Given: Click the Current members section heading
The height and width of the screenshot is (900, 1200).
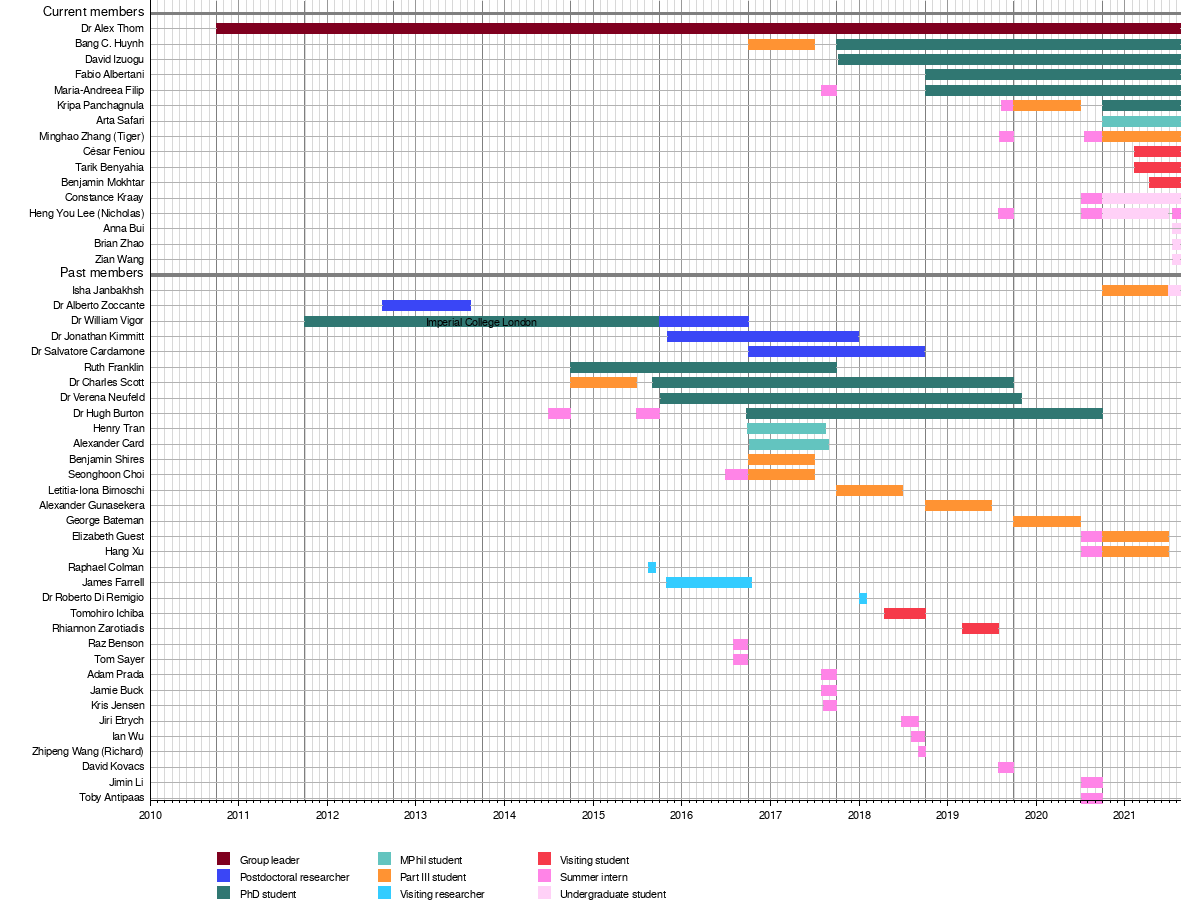Looking at the screenshot, I should (93, 12).
